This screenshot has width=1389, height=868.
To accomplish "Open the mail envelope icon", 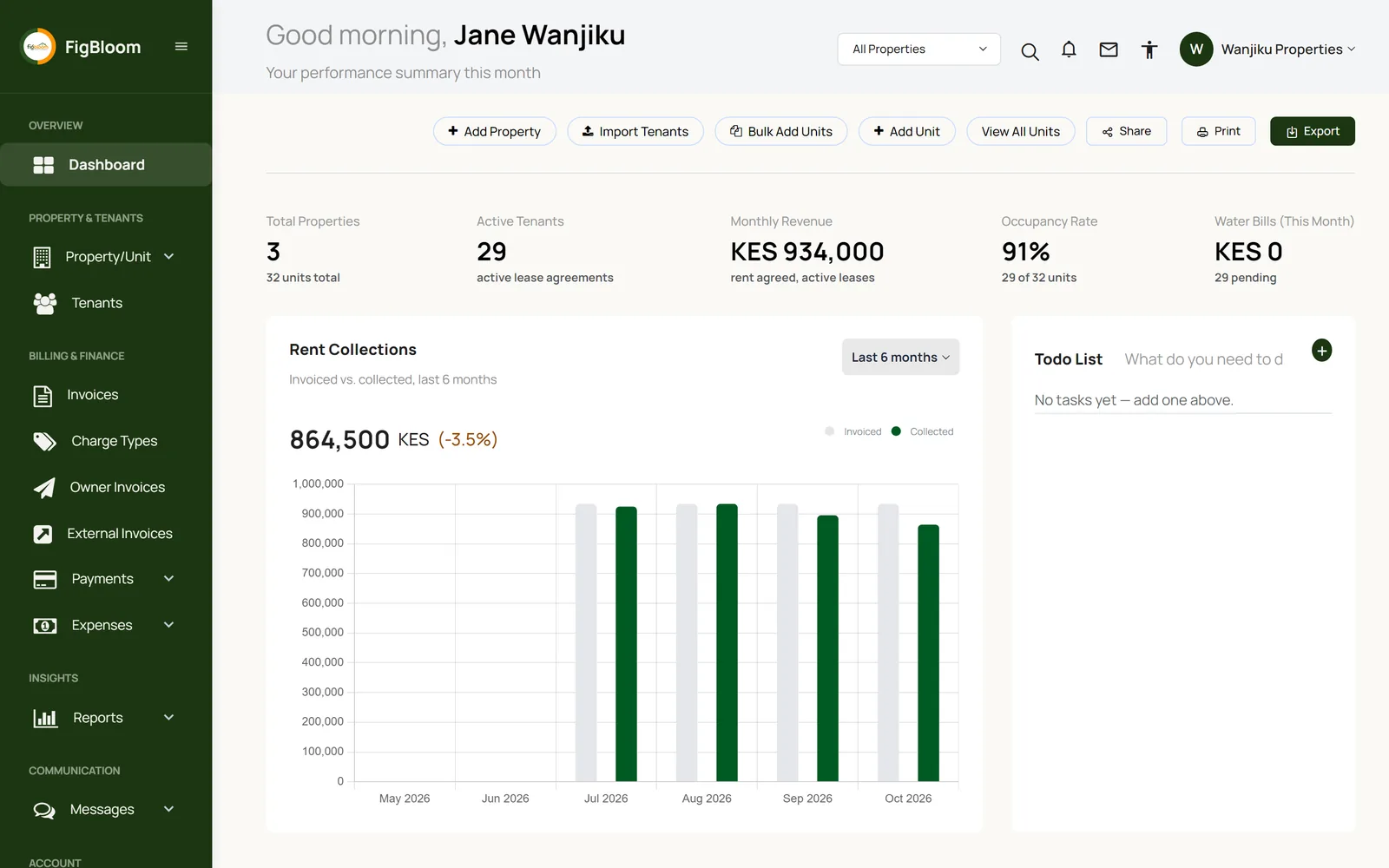I will [x=1109, y=49].
